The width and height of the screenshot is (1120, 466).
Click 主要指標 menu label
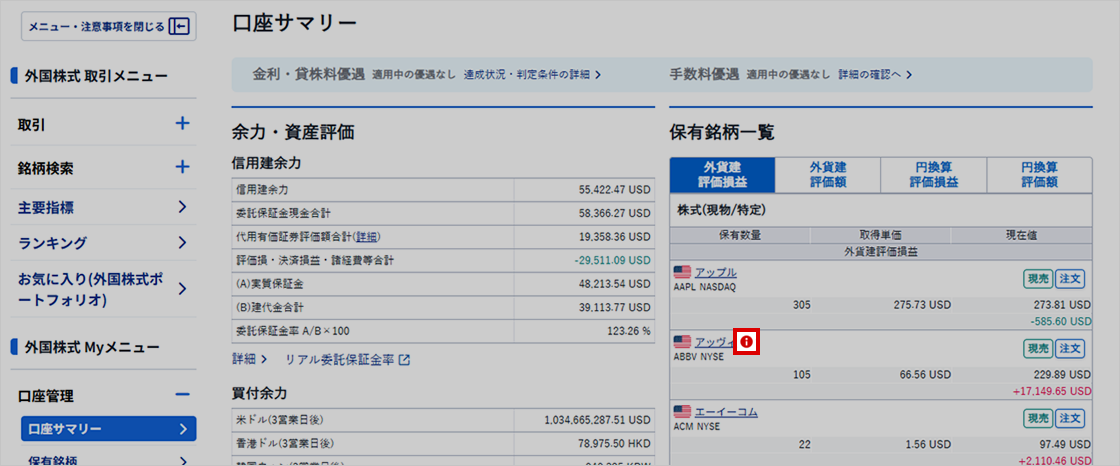[46, 207]
